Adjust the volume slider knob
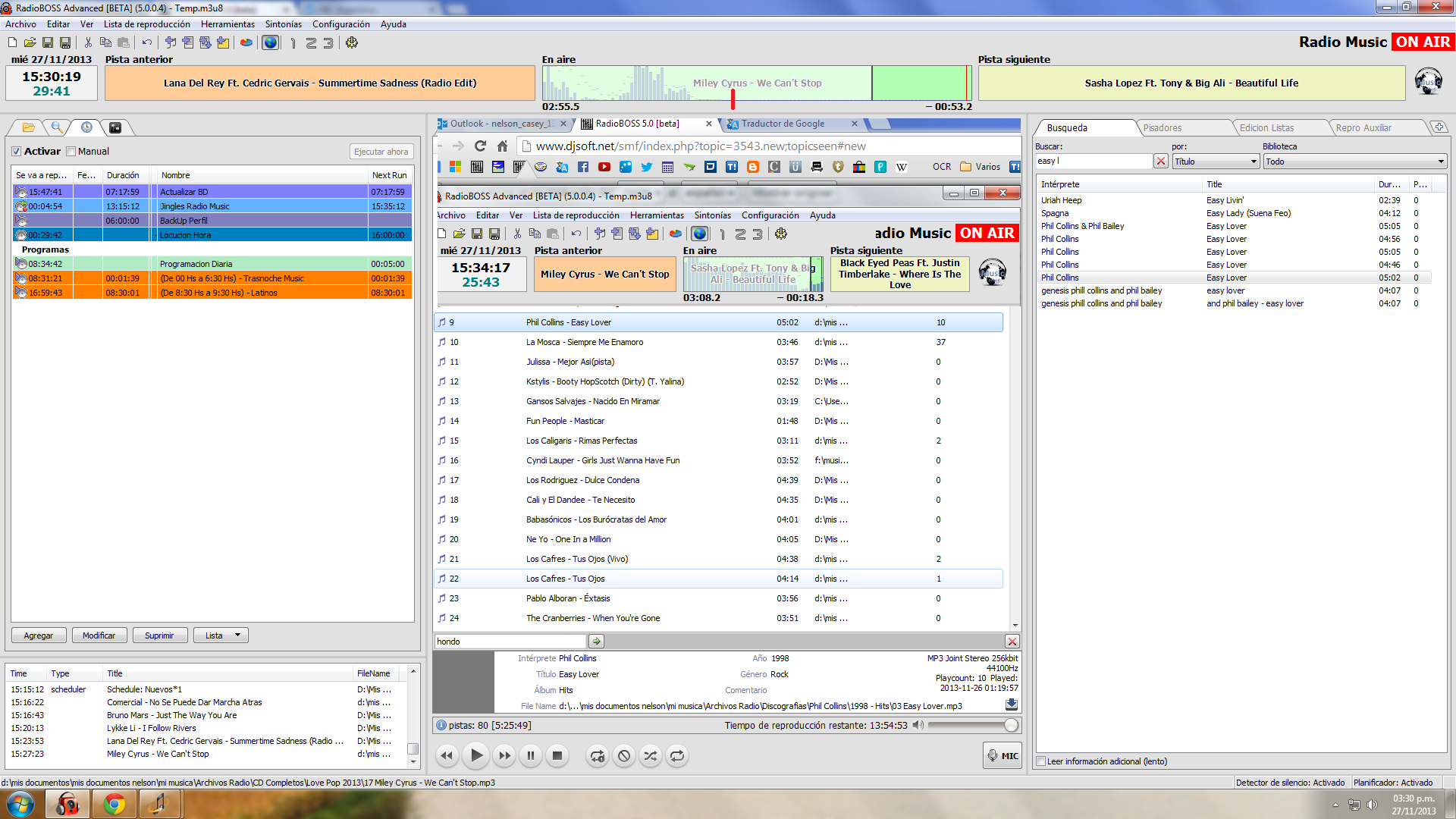 coord(1011,726)
